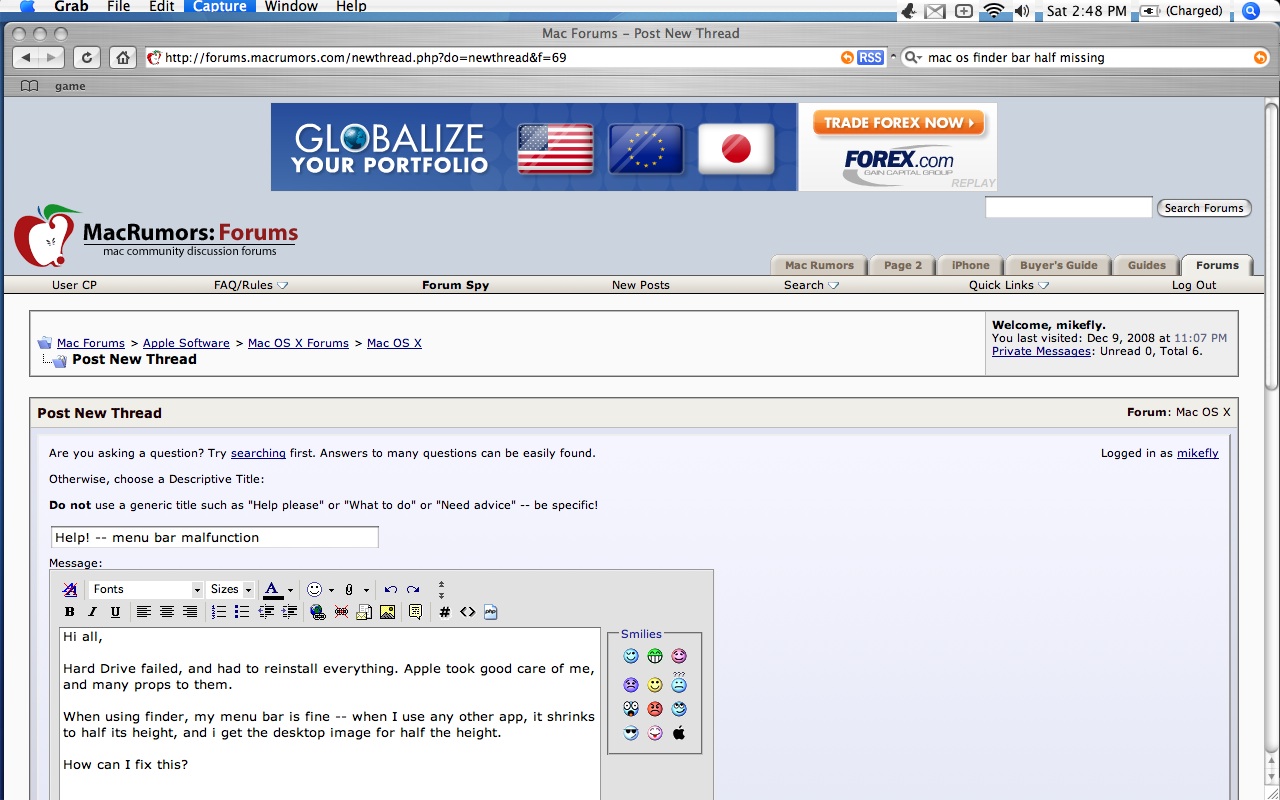Screen dimensions: 1280x800
Task: Open Spotlight search in the menu bar
Action: 1251,11
